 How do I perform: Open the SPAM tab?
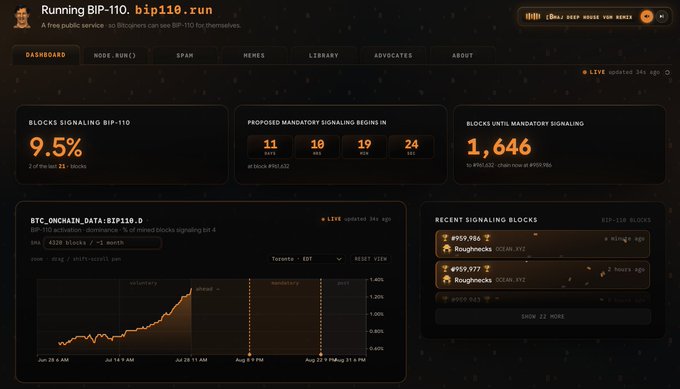pos(185,56)
